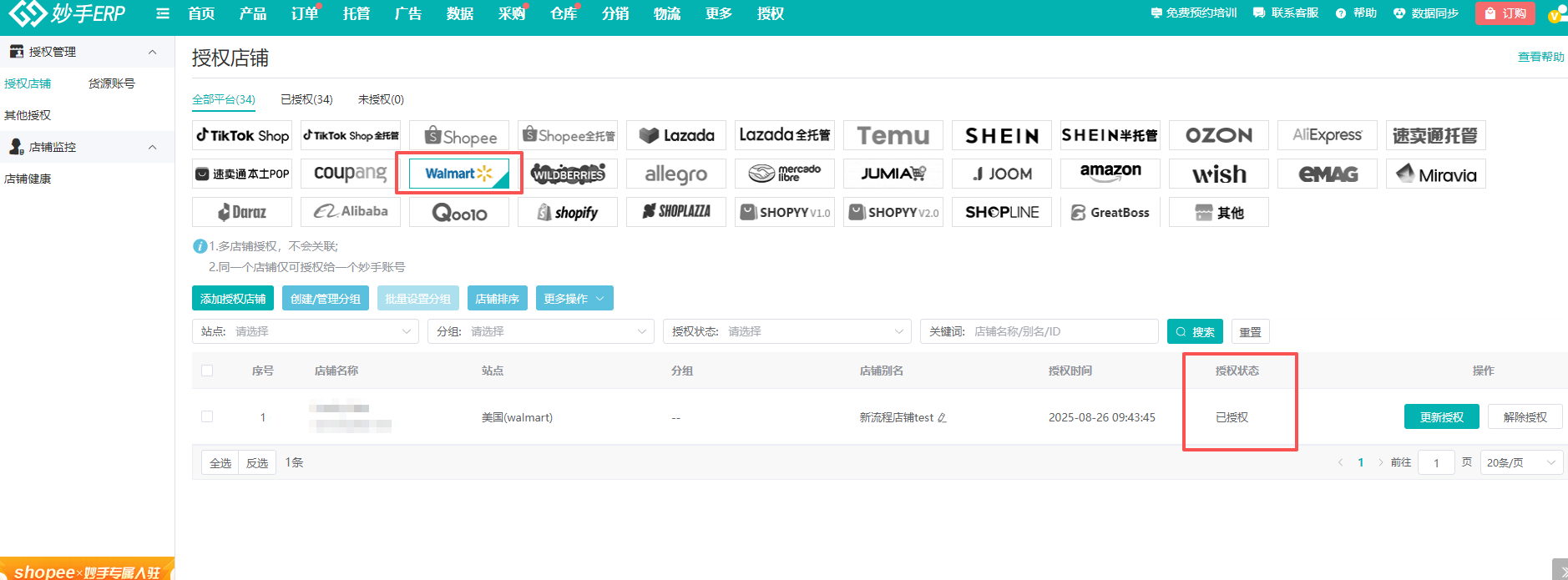Open the 站点 site dropdown
This screenshot has width=1568, height=580.
click(x=306, y=331)
